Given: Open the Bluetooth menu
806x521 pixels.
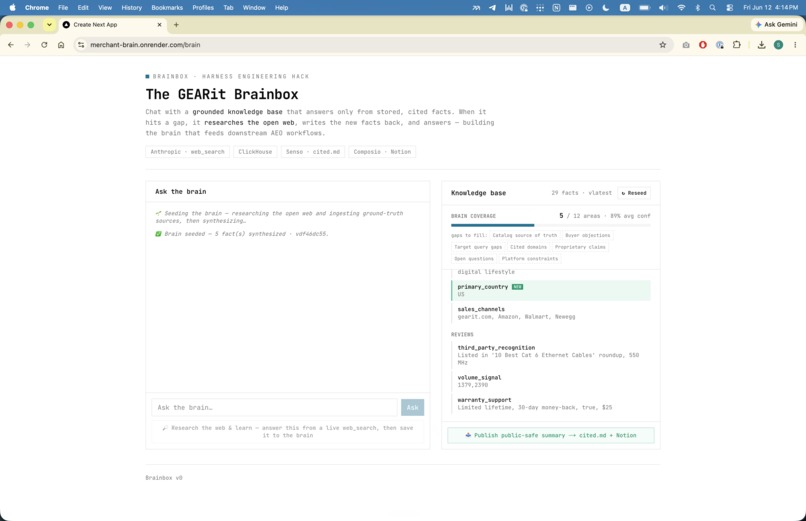Looking at the screenshot, I should pos(698,8).
